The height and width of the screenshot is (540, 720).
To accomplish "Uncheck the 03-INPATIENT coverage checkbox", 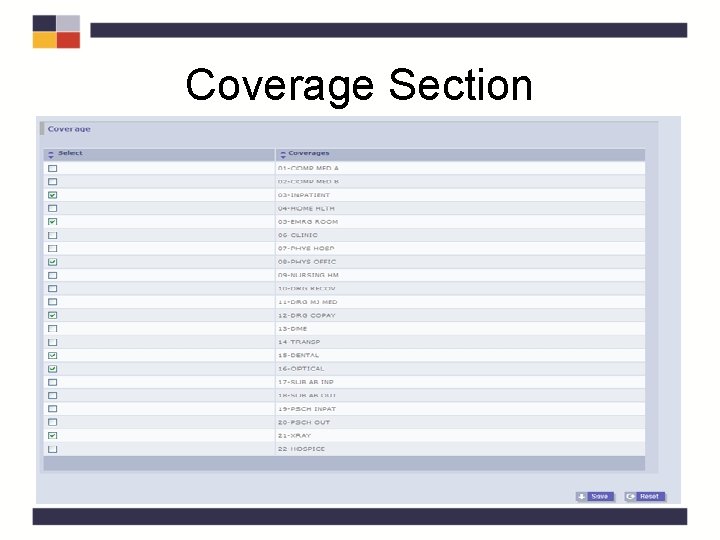I will click(53, 195).
